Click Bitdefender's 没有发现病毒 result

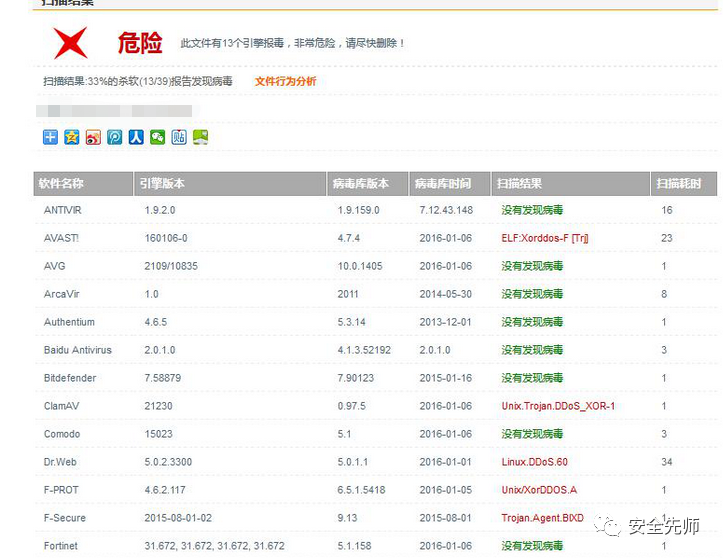[532, 378]
